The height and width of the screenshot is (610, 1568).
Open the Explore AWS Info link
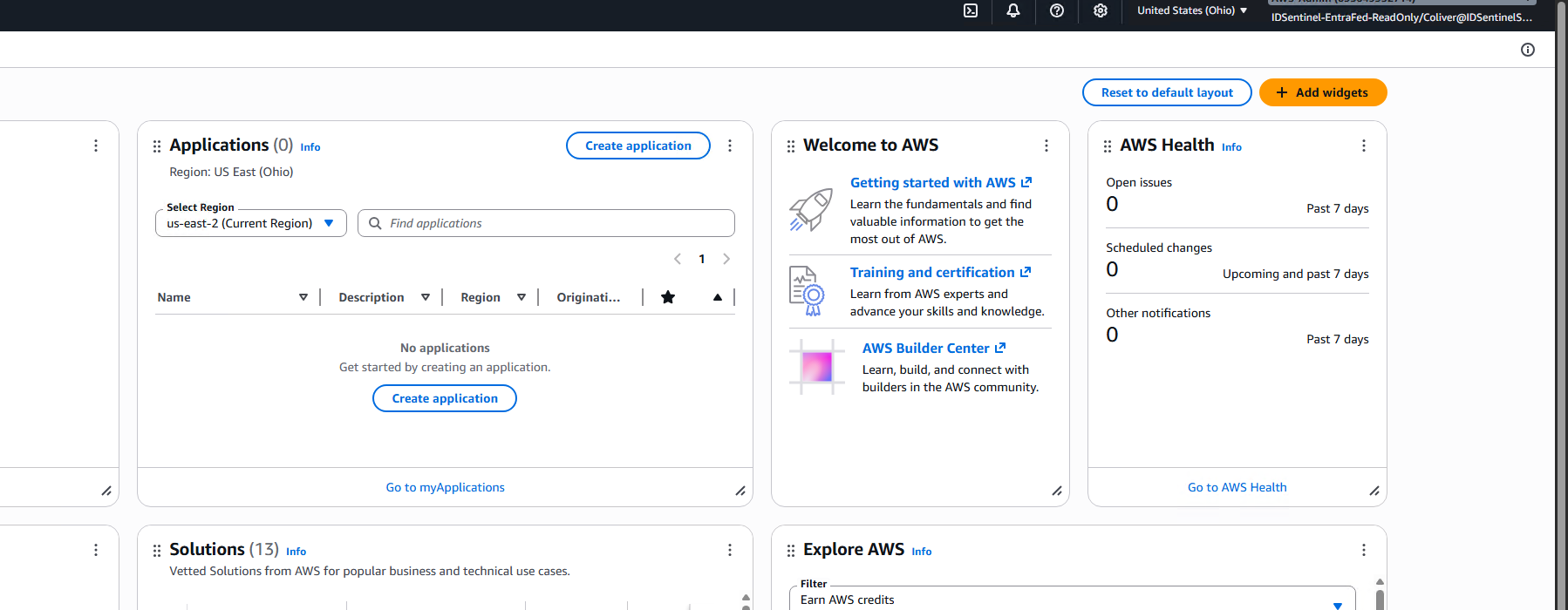[x=922, y=552]
